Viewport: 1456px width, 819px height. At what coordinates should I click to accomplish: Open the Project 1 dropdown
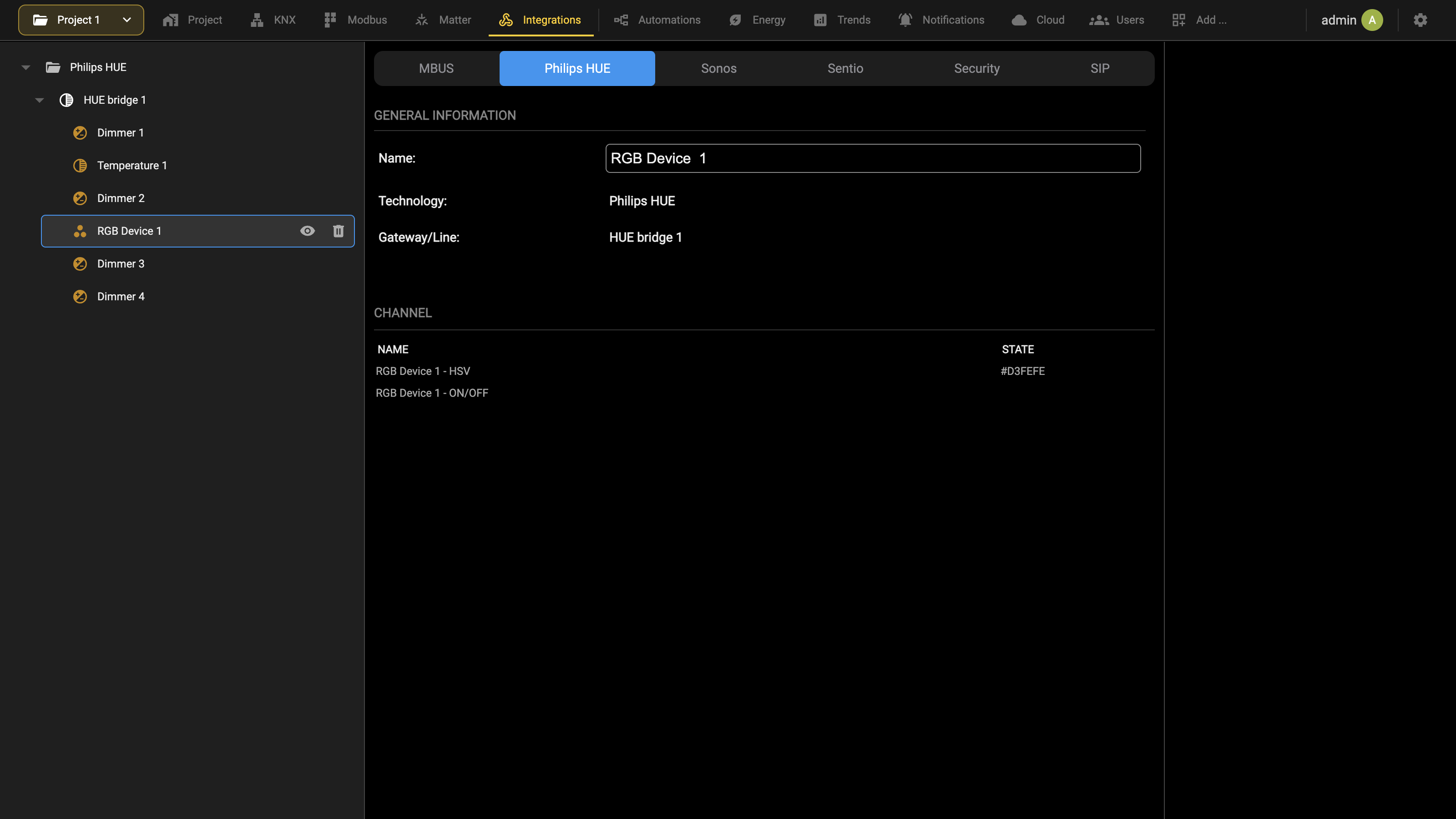click(81, 20)
